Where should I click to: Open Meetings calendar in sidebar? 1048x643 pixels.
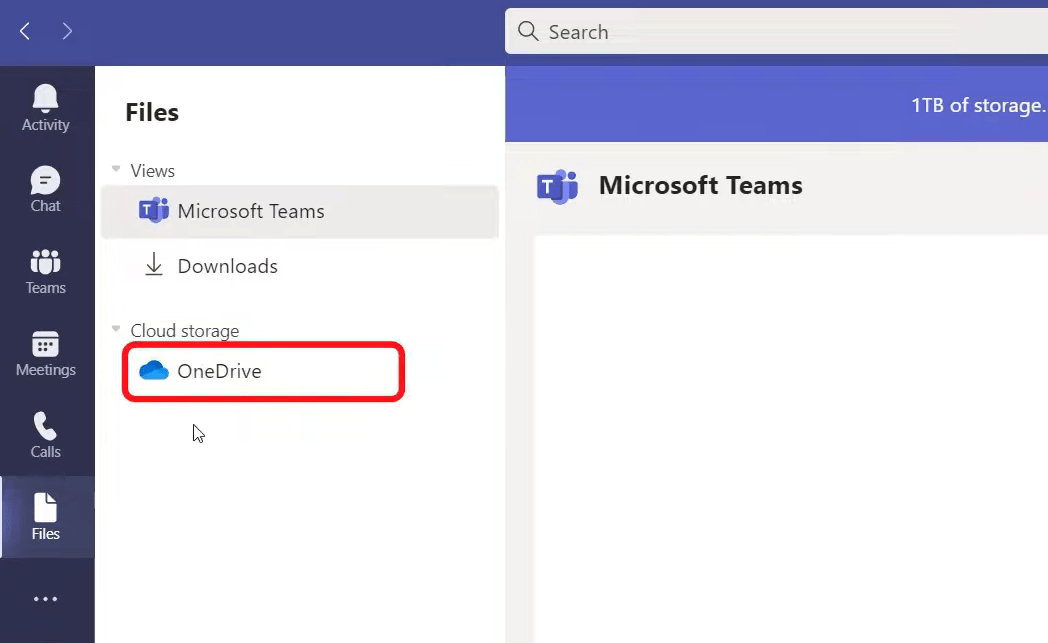coord(45,354)
